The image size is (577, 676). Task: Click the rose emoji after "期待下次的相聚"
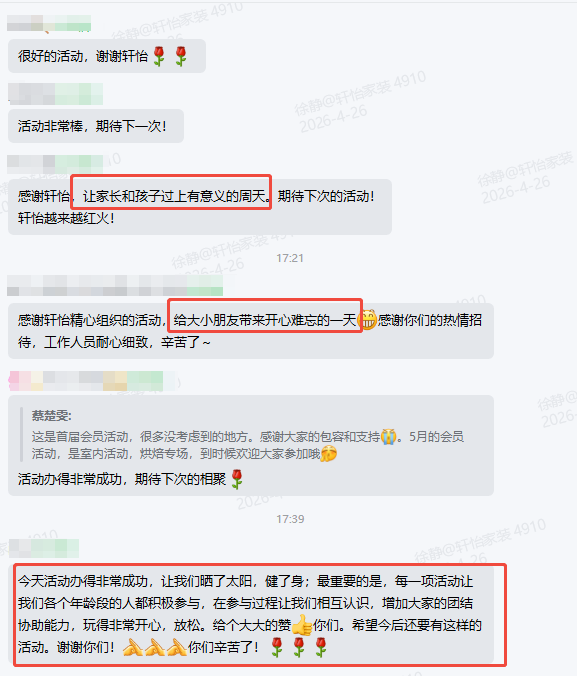click(237, 479)
